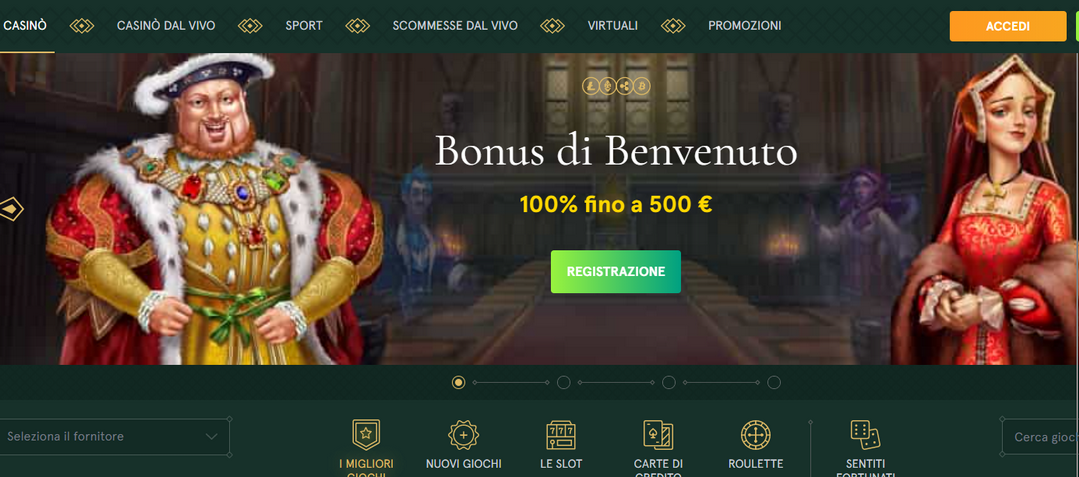Click the previous slide arrow on banner
This screenshot has height=477, width=1079.
pyautogui.click(x=12, y=209)
